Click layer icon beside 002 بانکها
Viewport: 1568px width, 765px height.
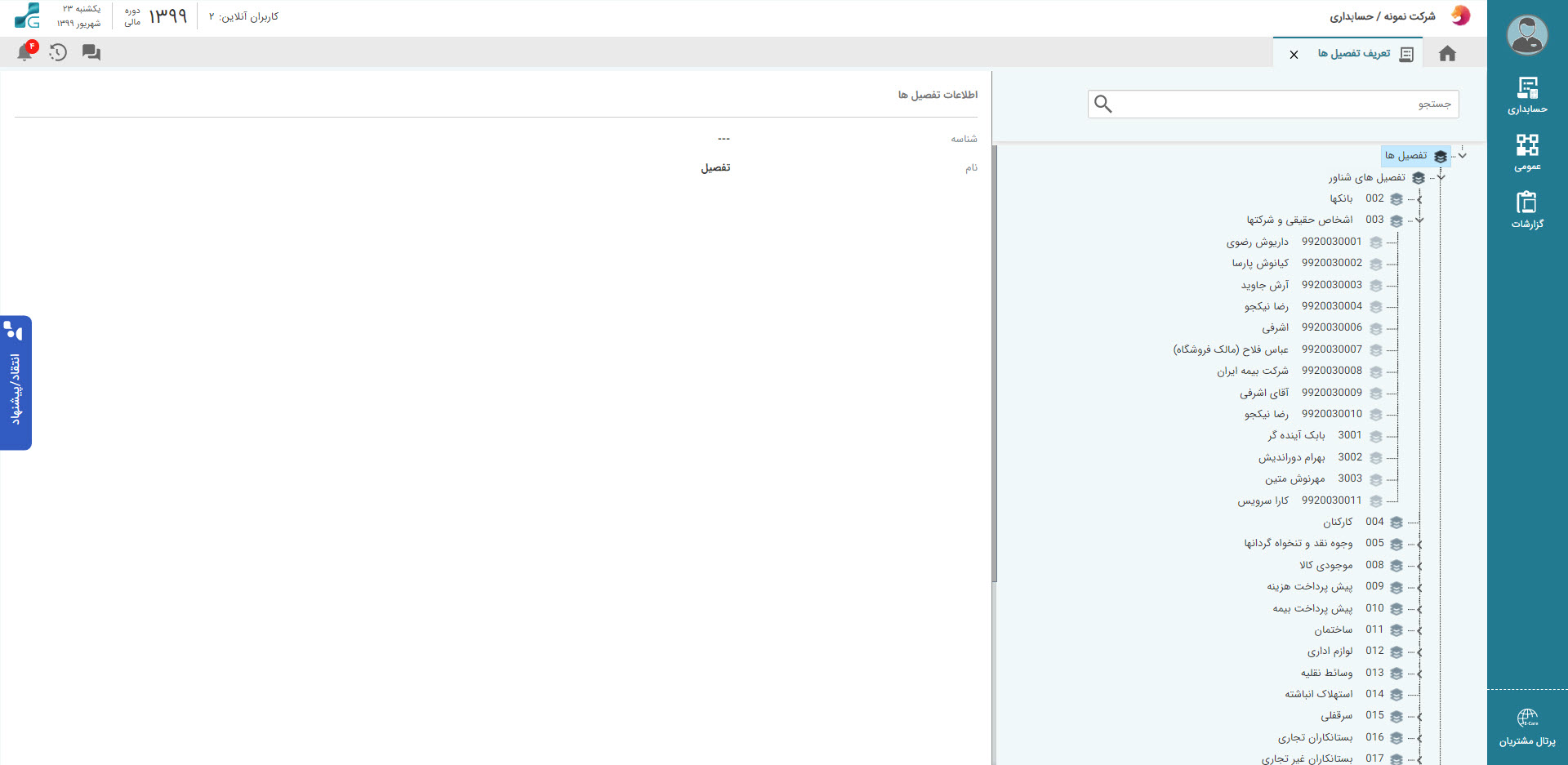(x=1396, y=199)
